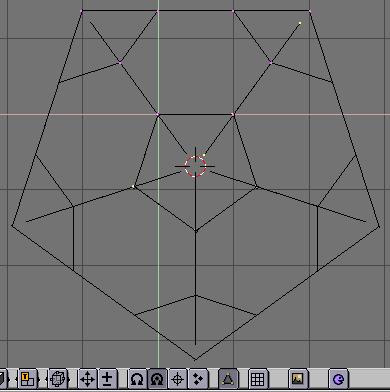
Task: Click the yellow selected vertex near top-right edge
Action: pyautogui.click(x=300, y=23)
